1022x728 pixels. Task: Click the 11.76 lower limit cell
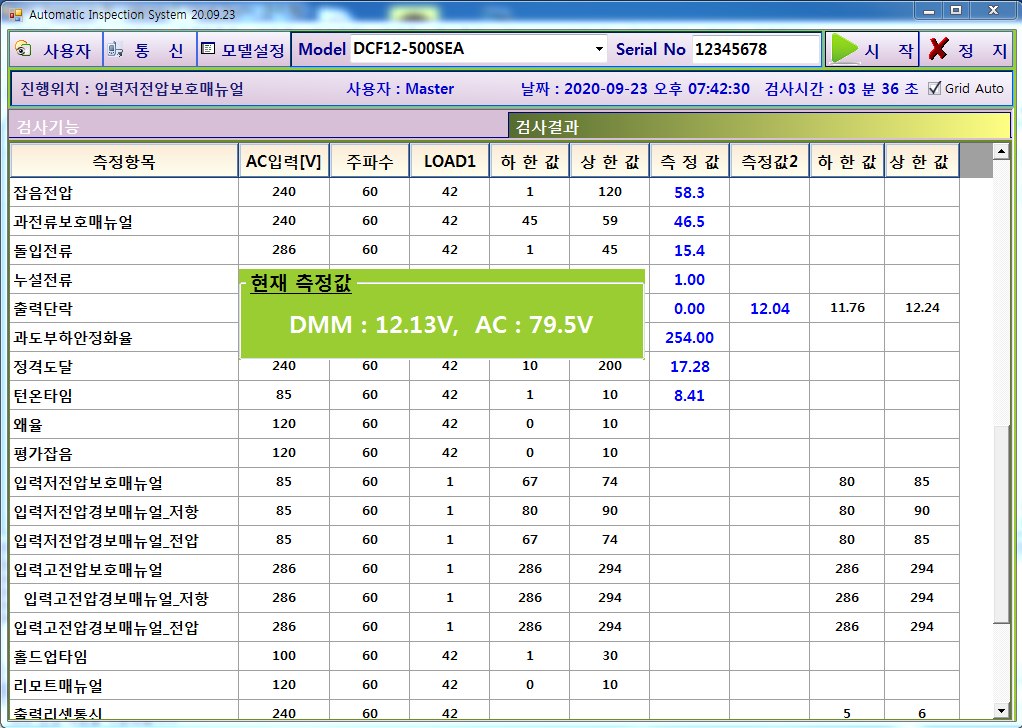click(x=847, y=308)
